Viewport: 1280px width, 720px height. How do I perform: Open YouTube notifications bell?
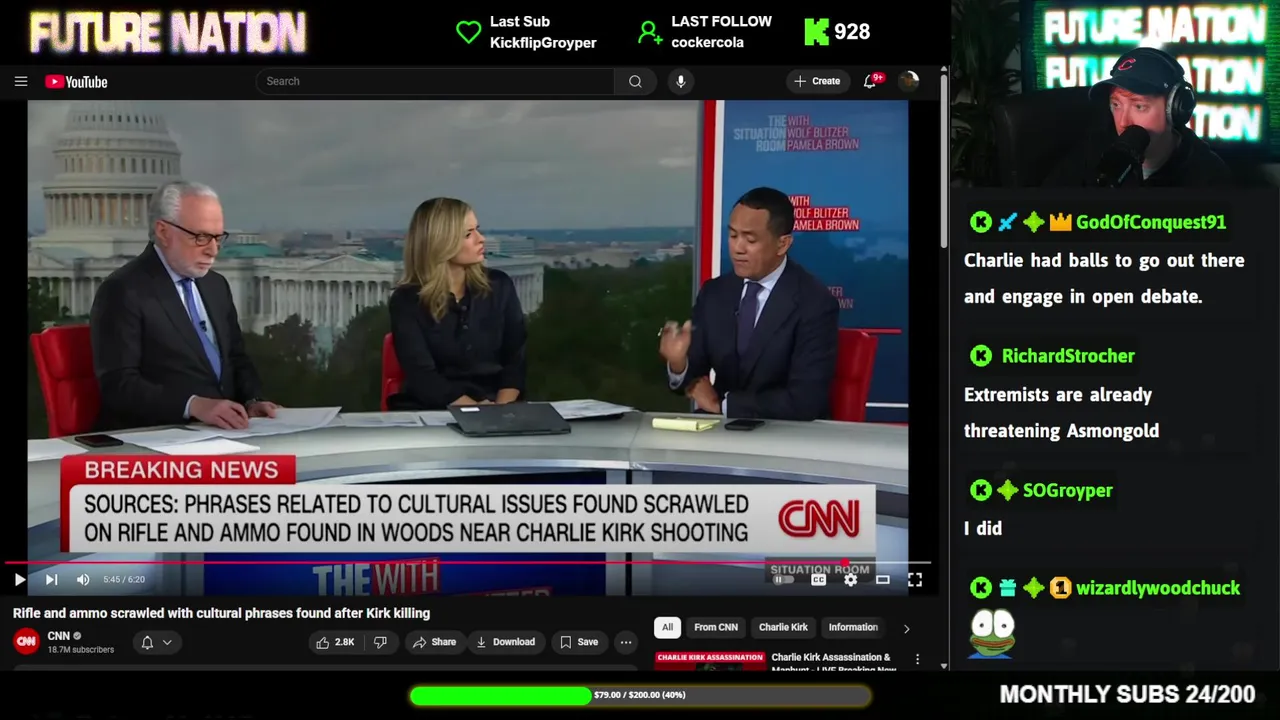click(x=870, y=81)
